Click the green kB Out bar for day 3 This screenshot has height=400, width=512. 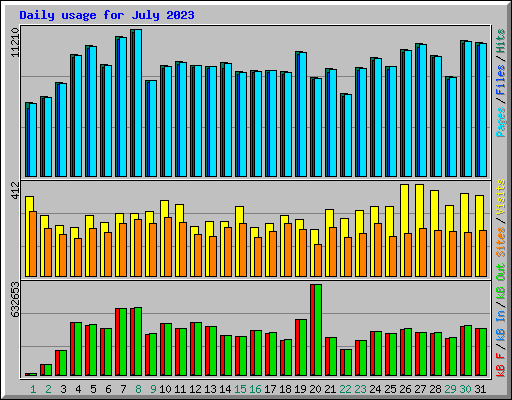click(63, 363)
